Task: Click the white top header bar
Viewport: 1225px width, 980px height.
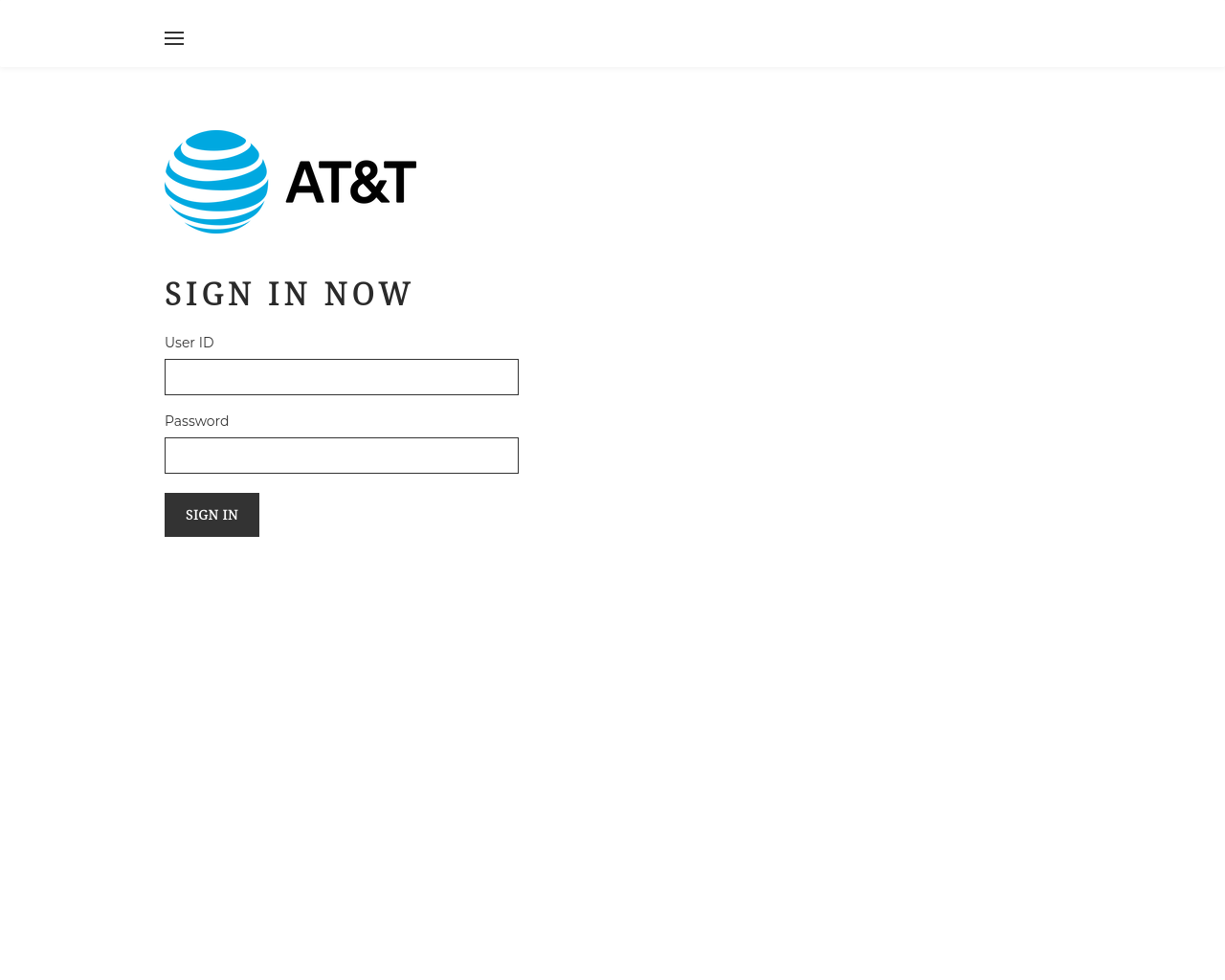Action: coord(612,33)
